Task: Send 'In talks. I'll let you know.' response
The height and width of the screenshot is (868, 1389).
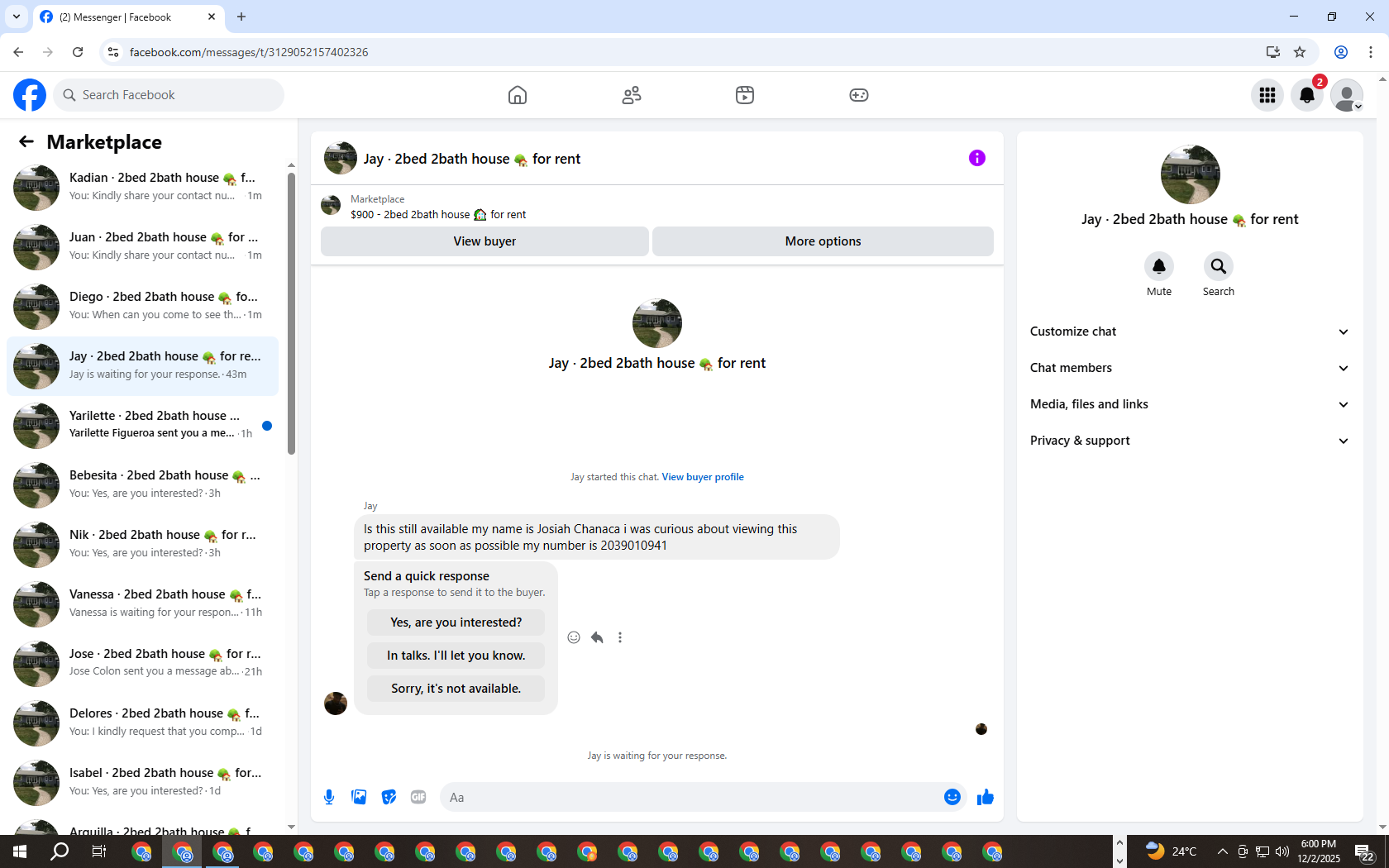Action: click(x=456, y=656)
